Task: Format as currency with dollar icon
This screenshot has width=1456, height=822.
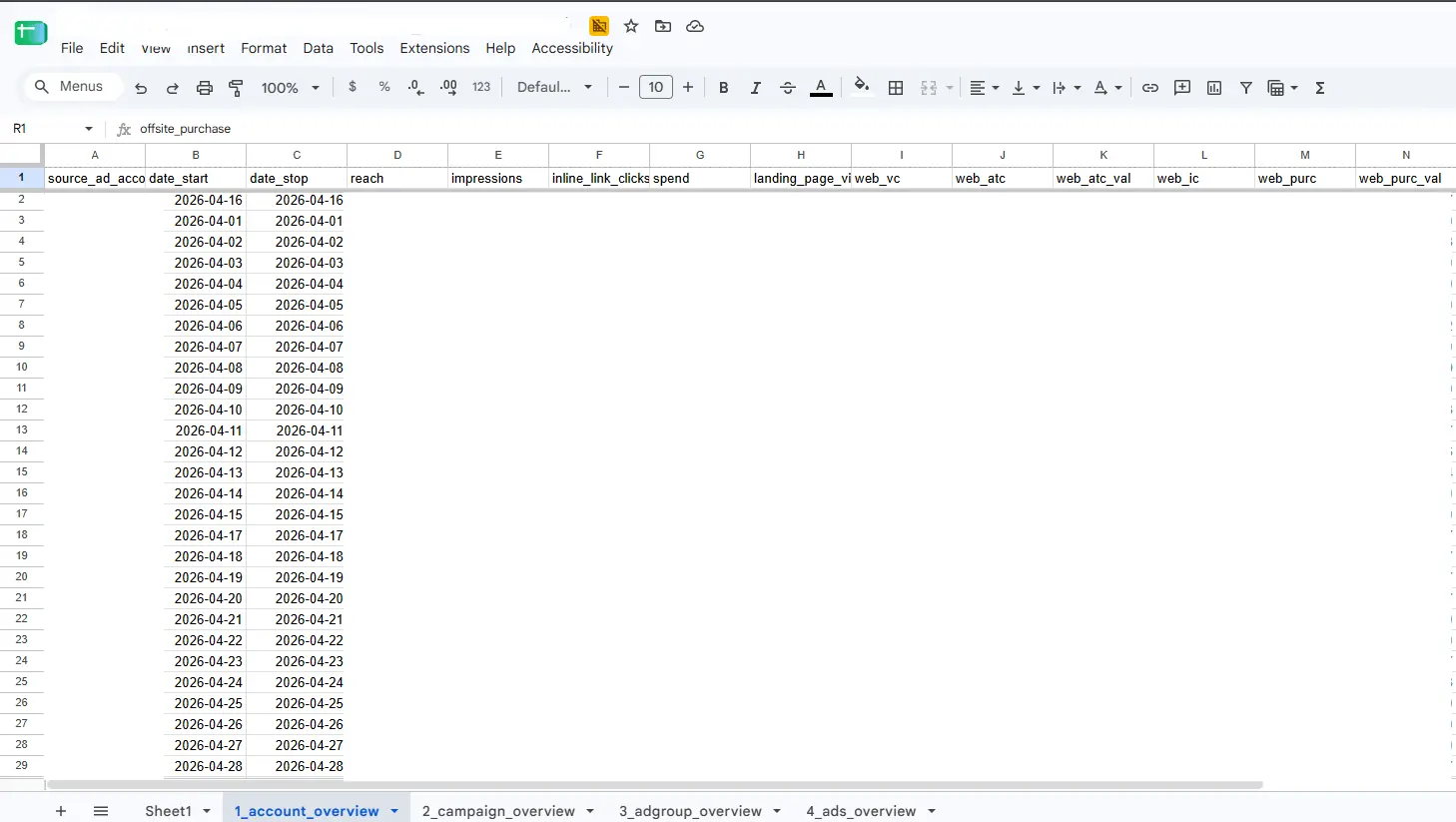Action: 353,87
